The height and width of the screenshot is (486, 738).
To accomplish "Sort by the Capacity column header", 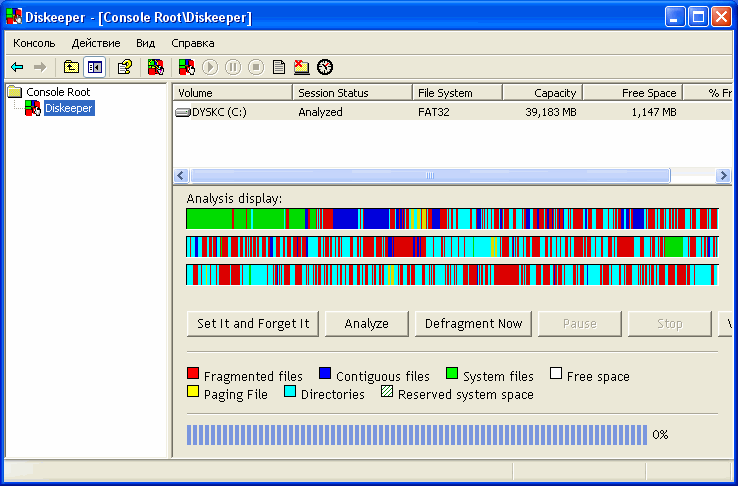I will coord(543,93).
